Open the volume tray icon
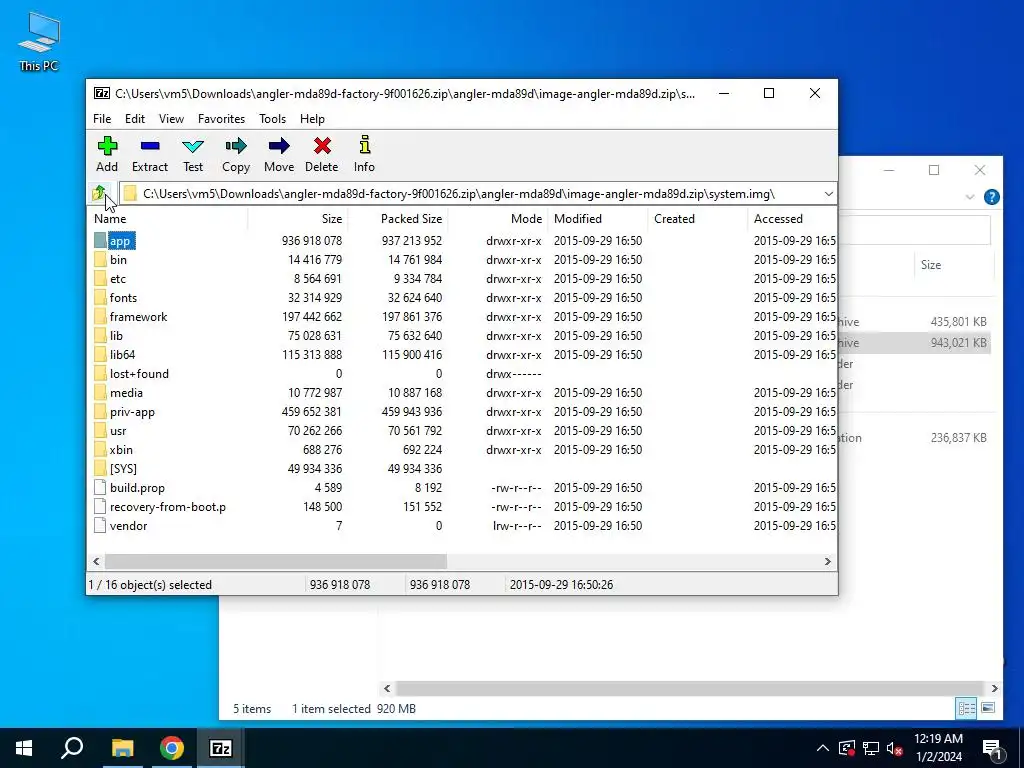1024x768 pixels. coord(895,748)
